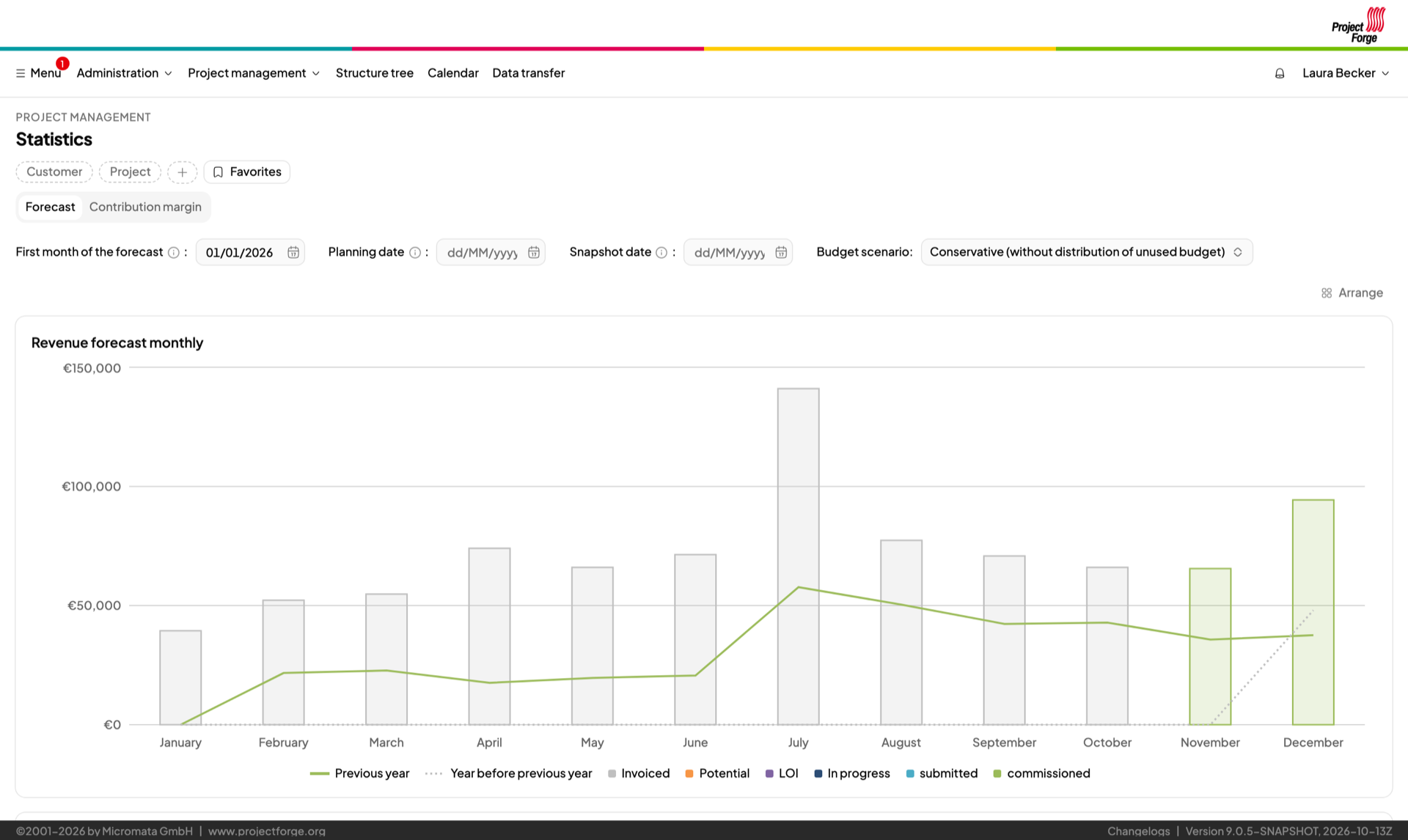The image size is (1408, 840).
Task: Open calendar picker for Snapshot date
Action: [781, 252]
